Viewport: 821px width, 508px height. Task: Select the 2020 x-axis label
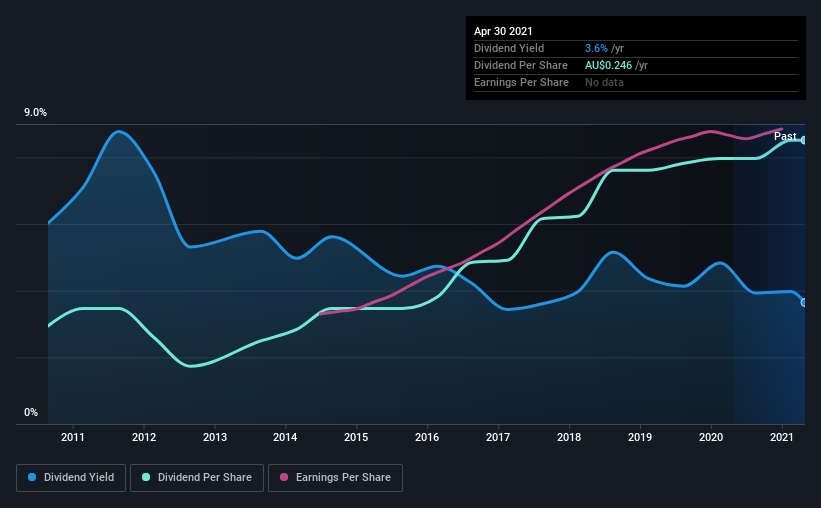tap(711, 437)
